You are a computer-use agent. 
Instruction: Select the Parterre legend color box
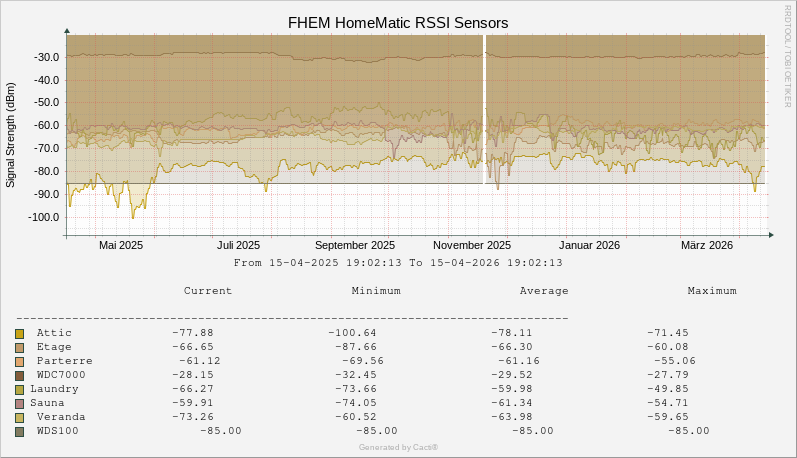20,361
